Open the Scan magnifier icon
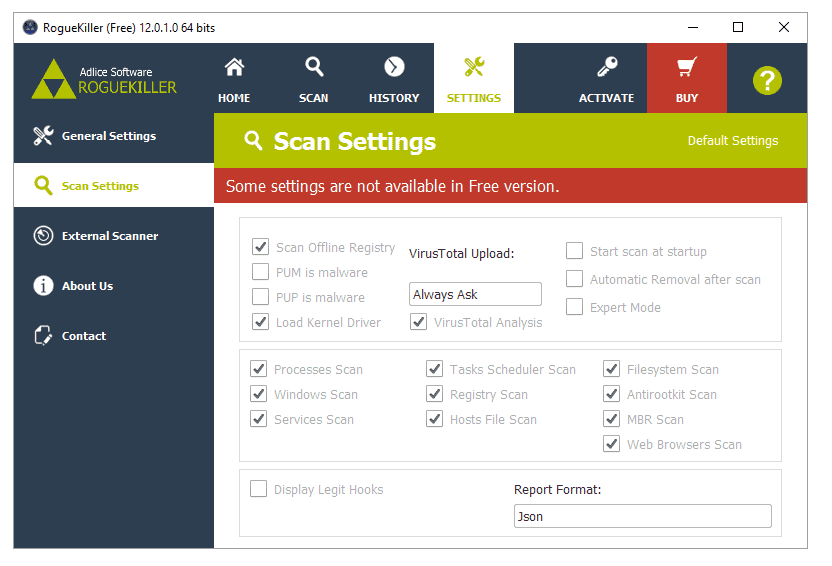The height and width of the screenshot is (566, 832). (314, 67)
